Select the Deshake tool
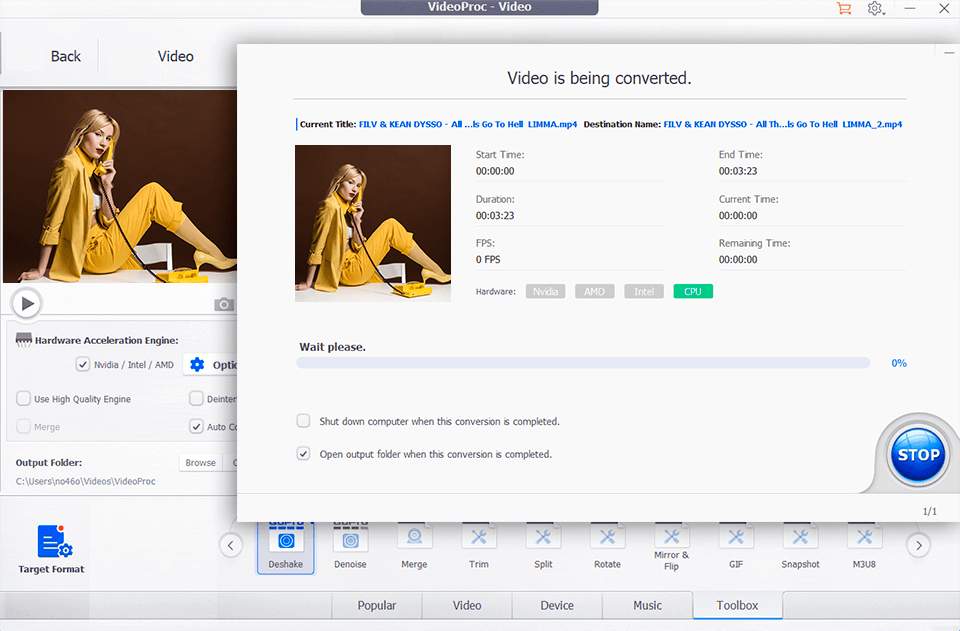Image resolution: width=960 pixels, height=631 pixels. (x=285, y=540)
